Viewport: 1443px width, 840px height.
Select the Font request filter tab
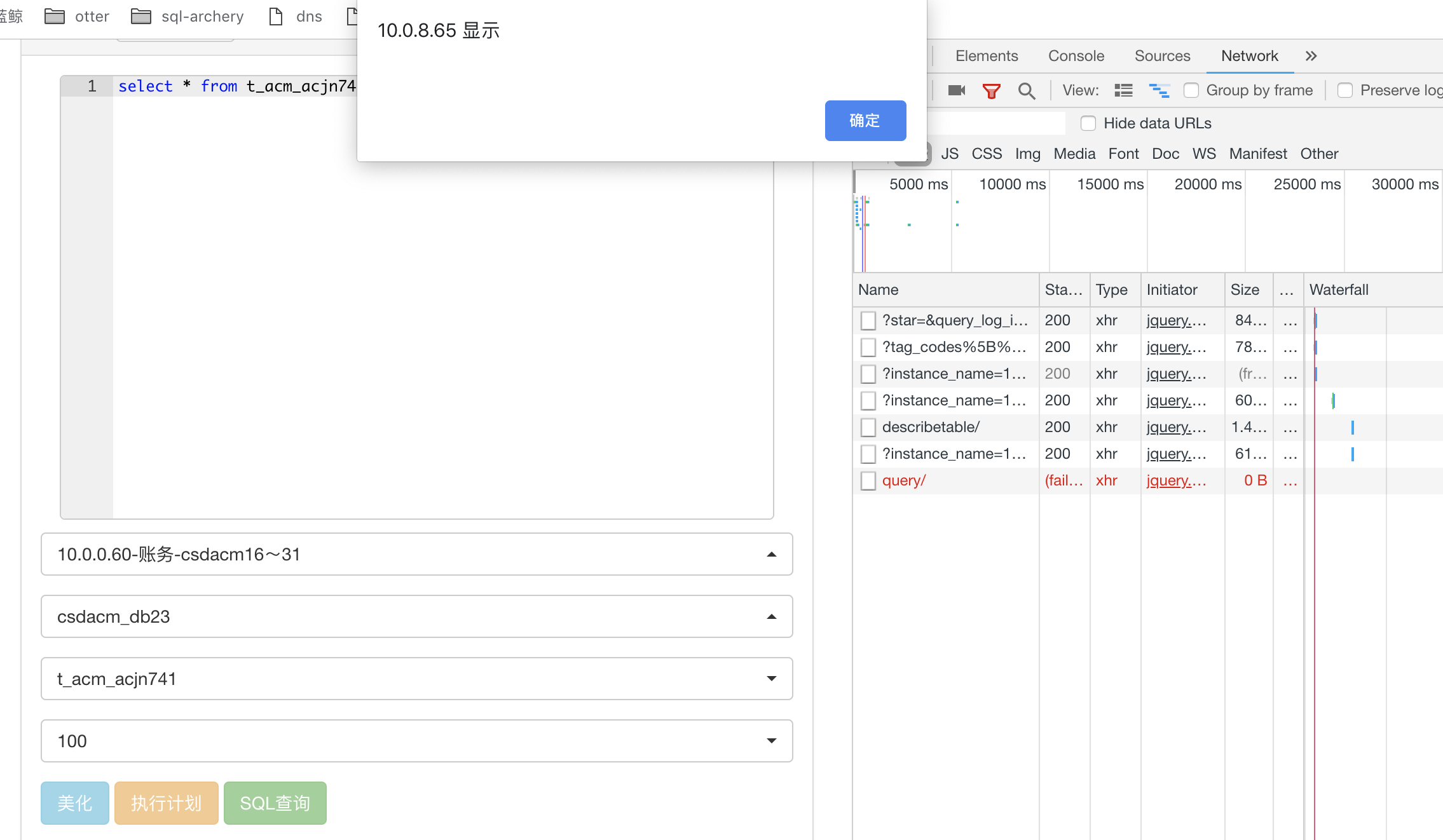point(1123,153)
